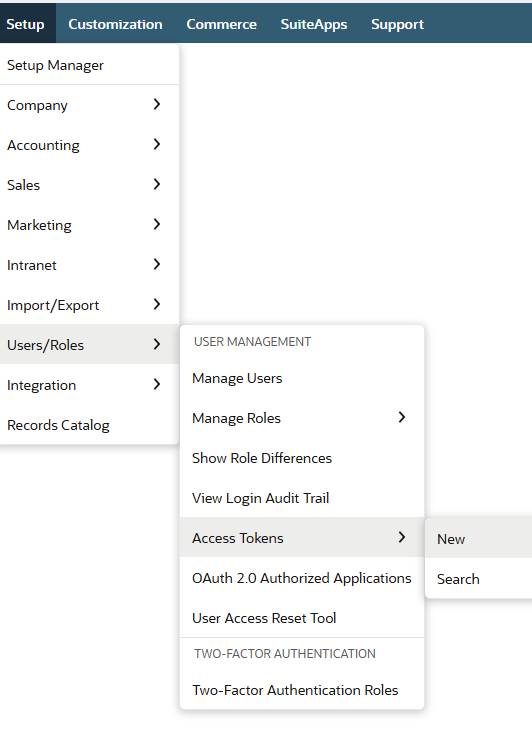Expand the Marketing submenu chevron
Screen dimensions: 532x743
[x=157, y=224]
